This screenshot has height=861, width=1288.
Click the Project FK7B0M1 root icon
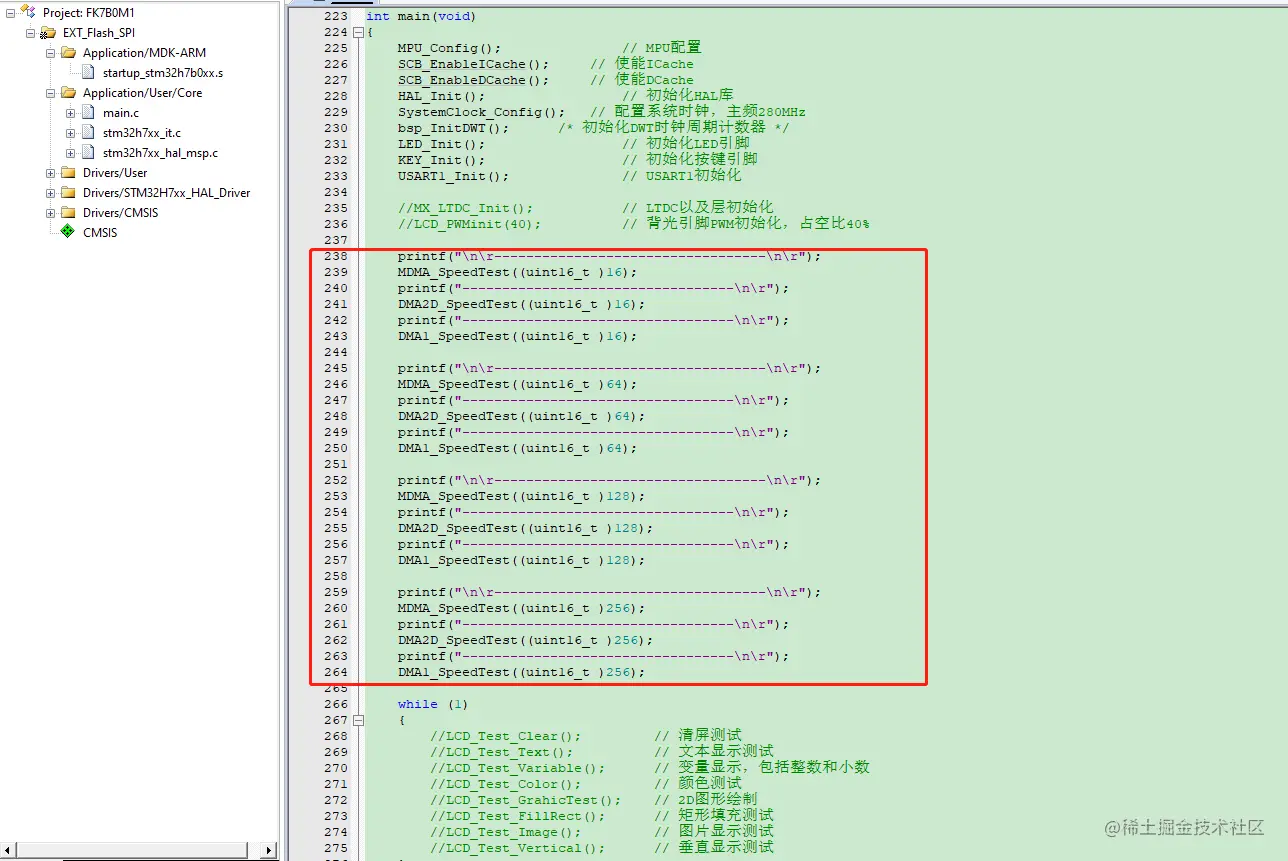27,12
